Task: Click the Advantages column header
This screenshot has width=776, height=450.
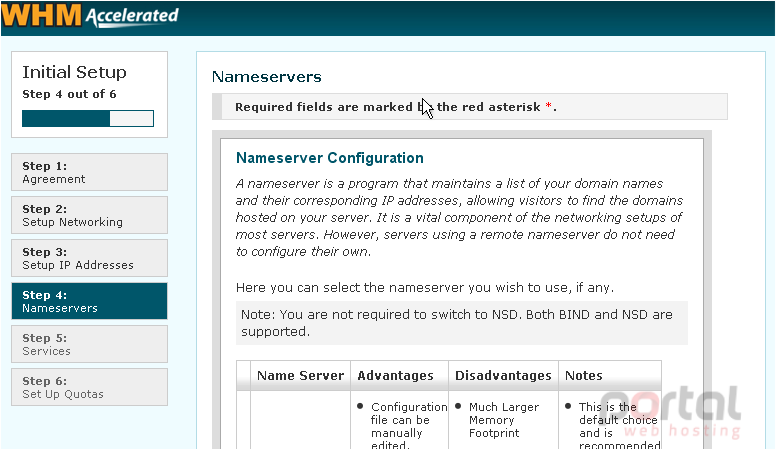Action: 399,376
